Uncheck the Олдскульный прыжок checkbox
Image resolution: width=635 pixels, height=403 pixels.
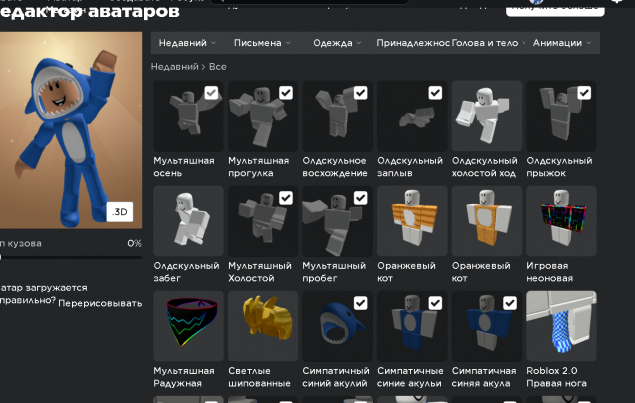(584, 93)
